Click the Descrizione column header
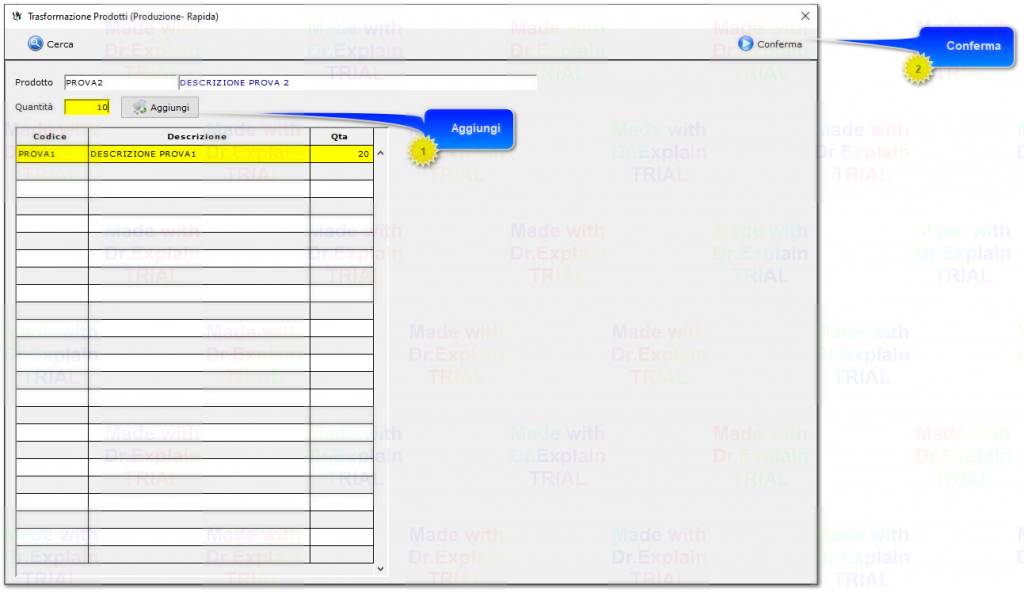The height and width of the screenshot is (592, 1024). click(x=198, y=136)
